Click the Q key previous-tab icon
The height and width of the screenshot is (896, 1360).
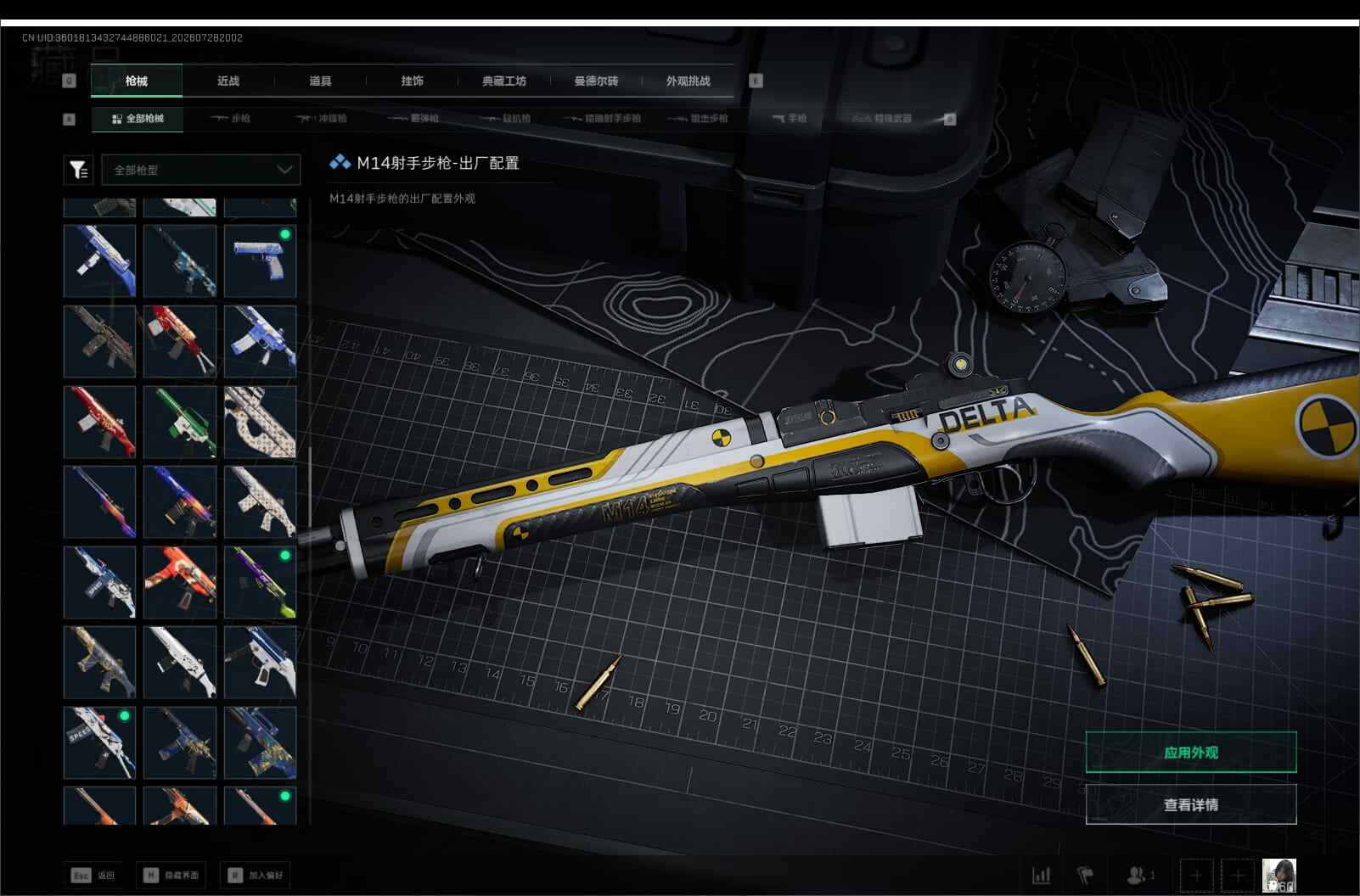(70, 81)
